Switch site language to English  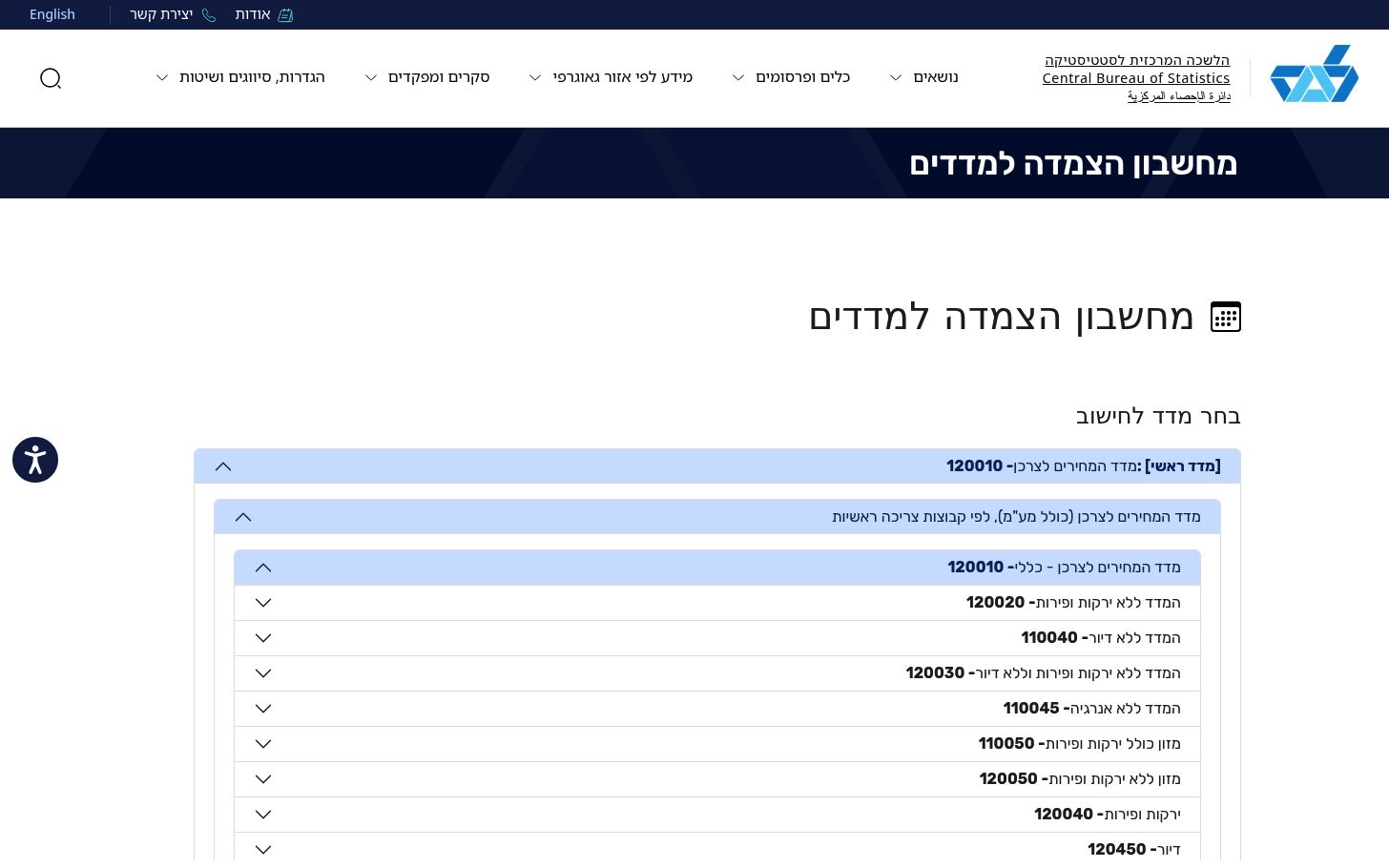[x=52, y=14]
